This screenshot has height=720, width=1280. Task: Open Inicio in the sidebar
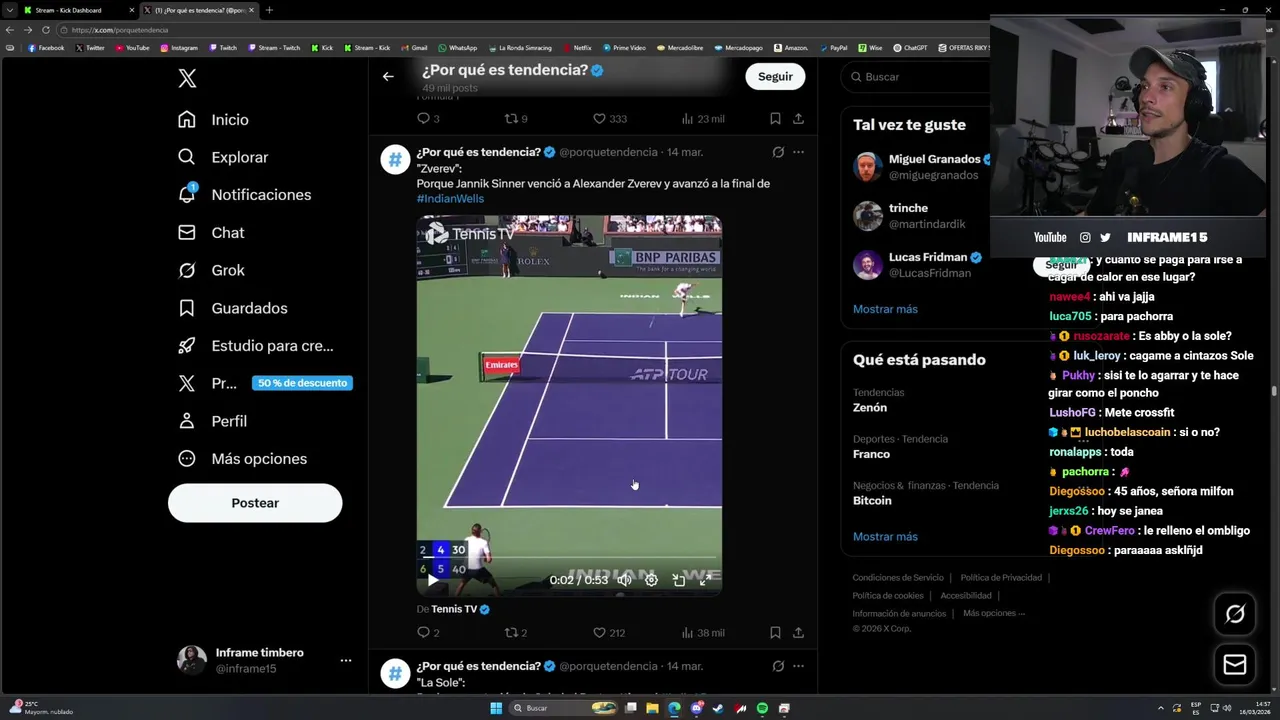[213, 120]
